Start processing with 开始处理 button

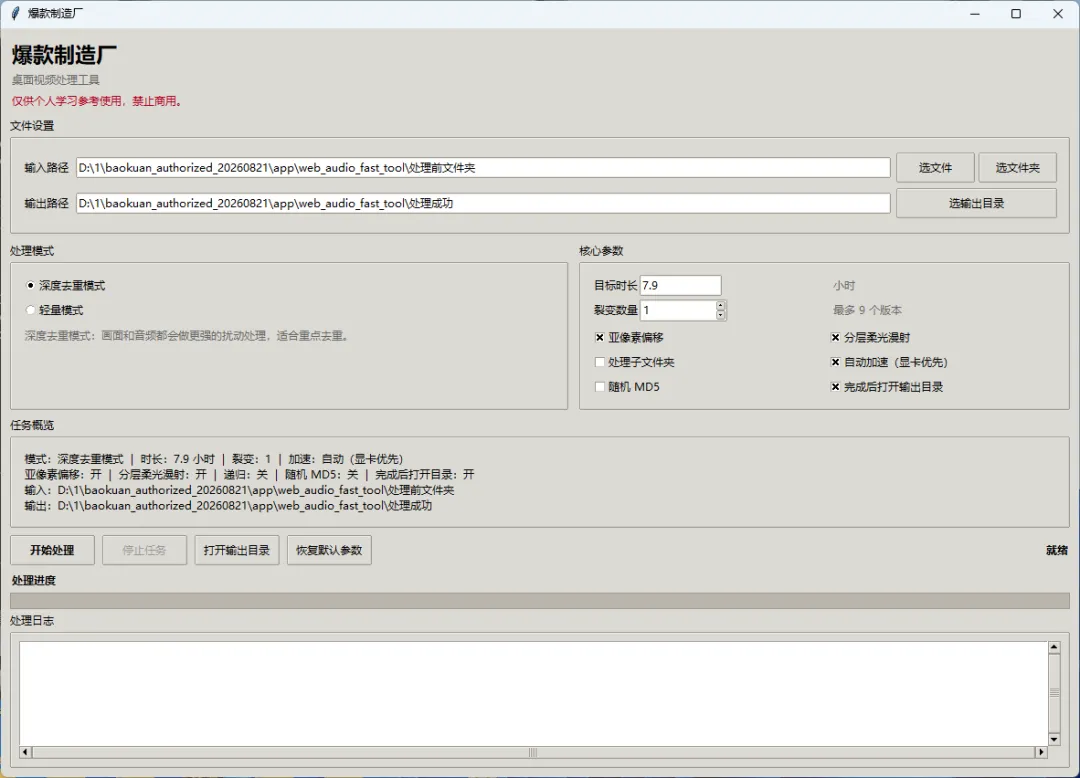(x=52, y=550)
